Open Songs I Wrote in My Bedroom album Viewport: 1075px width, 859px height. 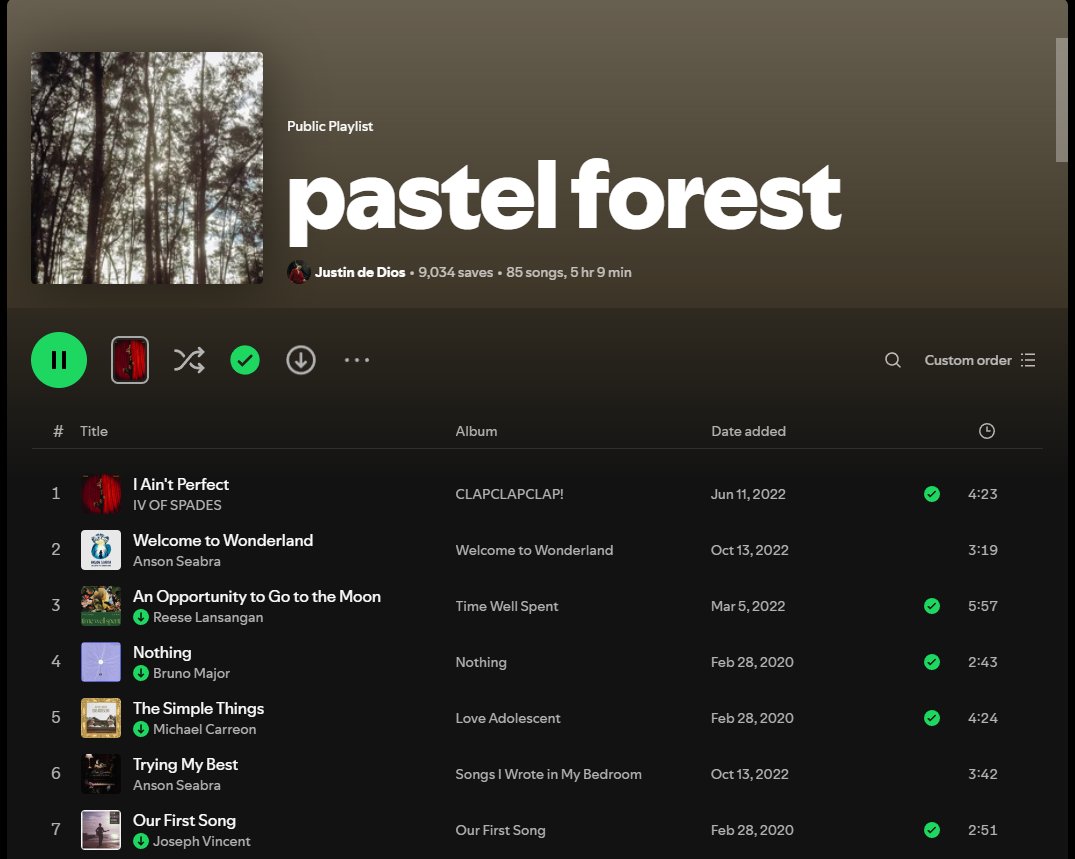point(548,774)
